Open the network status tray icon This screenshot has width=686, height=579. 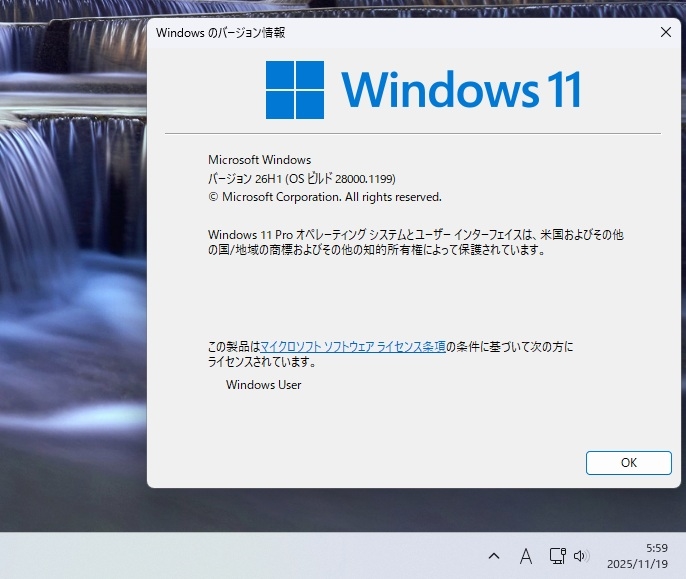pyautogui.click(x=558, y=556)
